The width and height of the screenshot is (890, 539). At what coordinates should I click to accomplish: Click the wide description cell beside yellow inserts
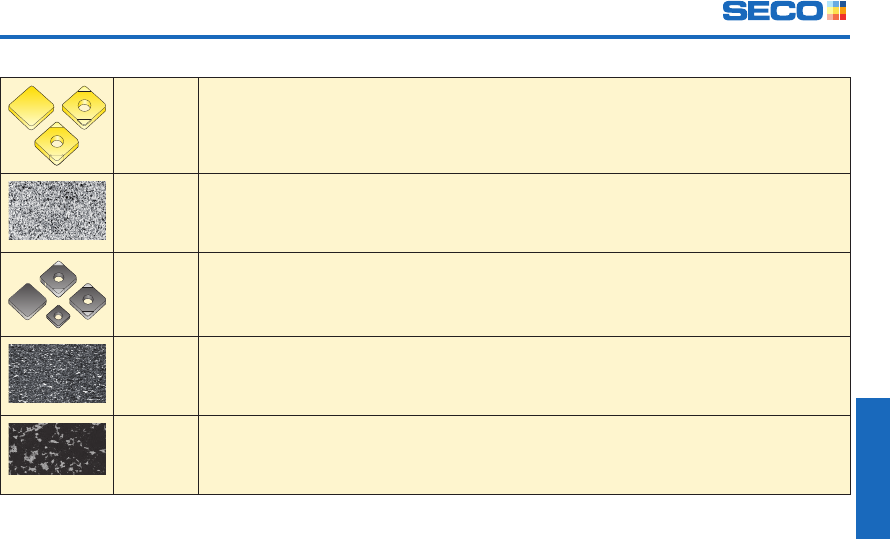(x=524, y=125)
